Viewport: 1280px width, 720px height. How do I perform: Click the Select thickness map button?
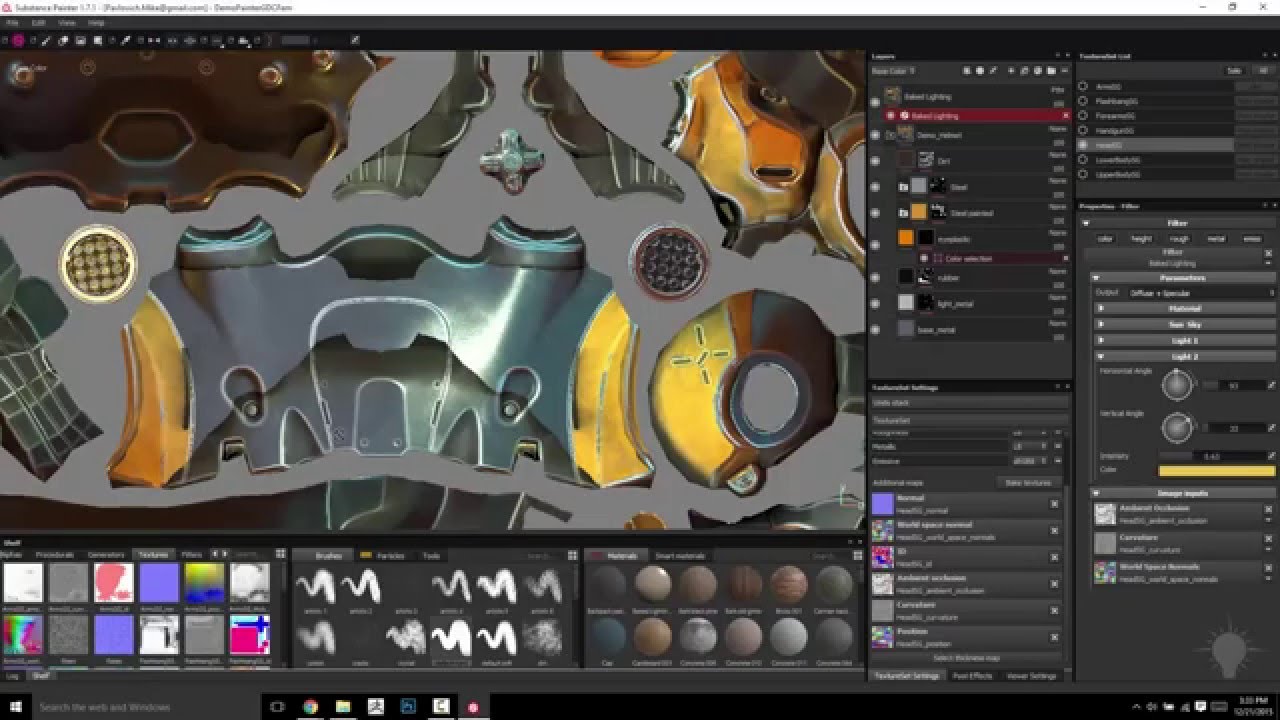coord(966,658)
